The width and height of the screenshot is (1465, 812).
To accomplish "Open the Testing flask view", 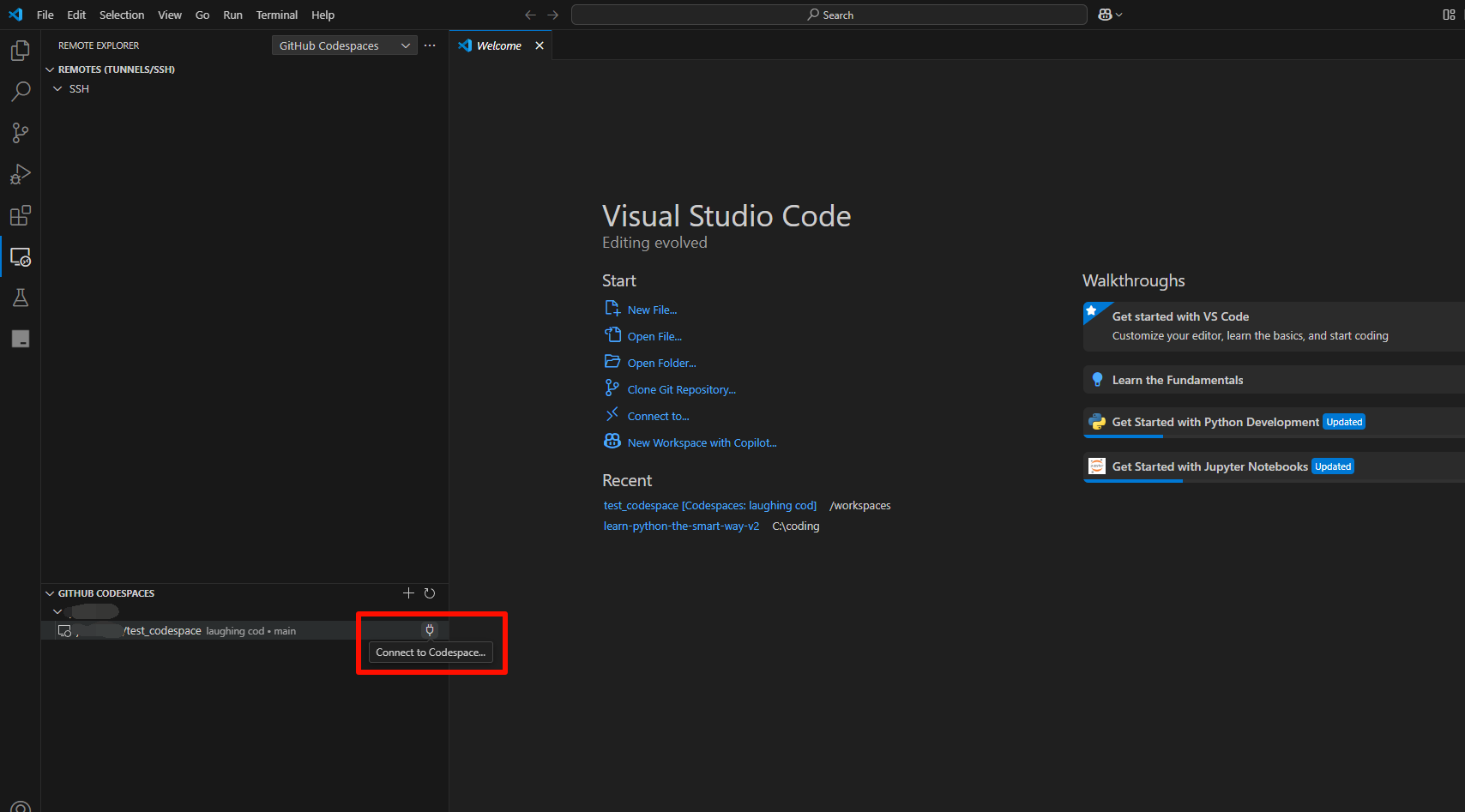I will coord(21,298).
